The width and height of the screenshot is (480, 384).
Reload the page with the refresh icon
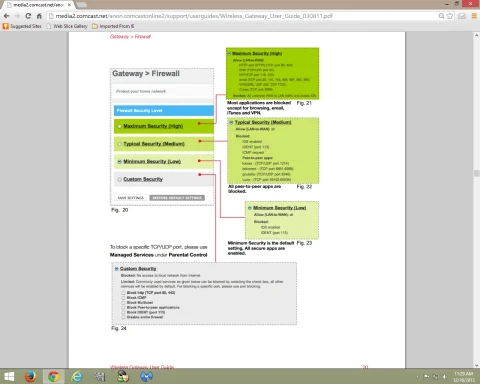[x=28, y=16]
